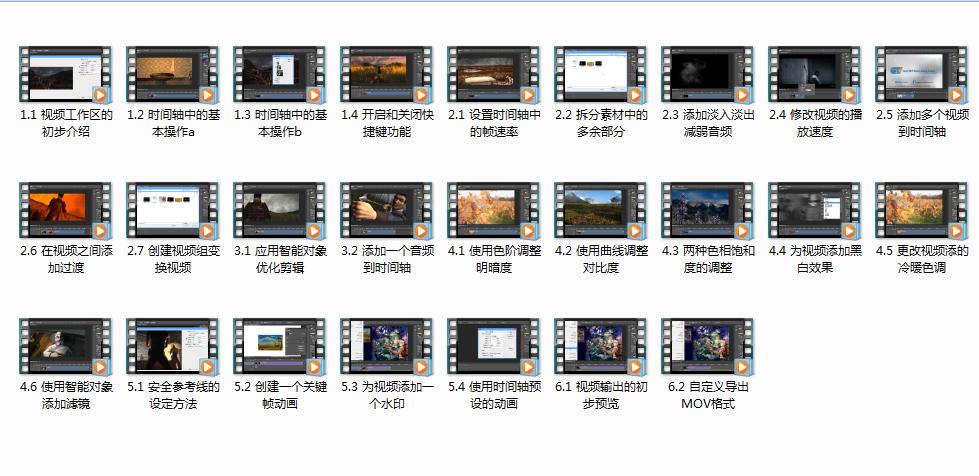Viewport: 979px width, 476px height.
Task: Select video 5.3 为视频添加一个水印
Action: [387, 348]
